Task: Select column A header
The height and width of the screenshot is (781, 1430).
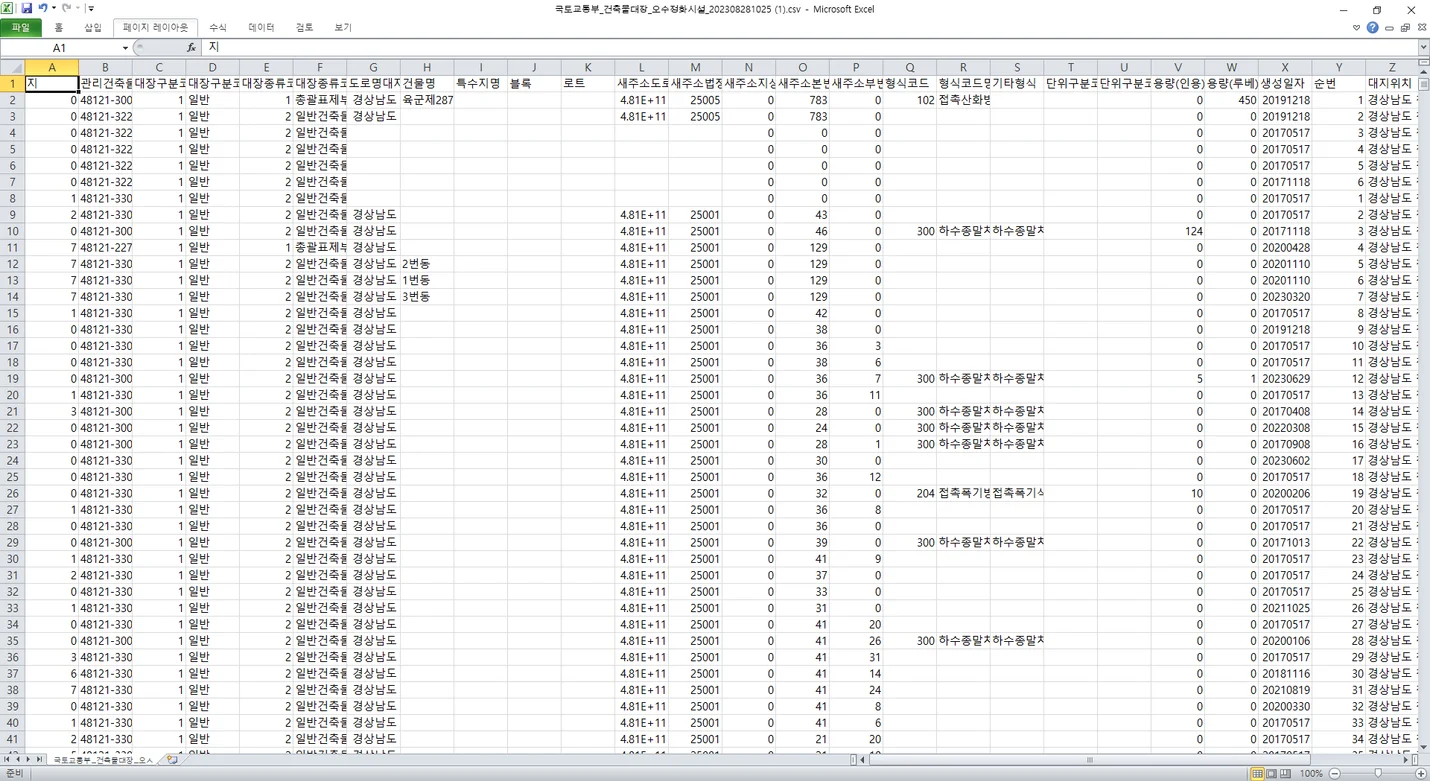Action: point(51,67)
